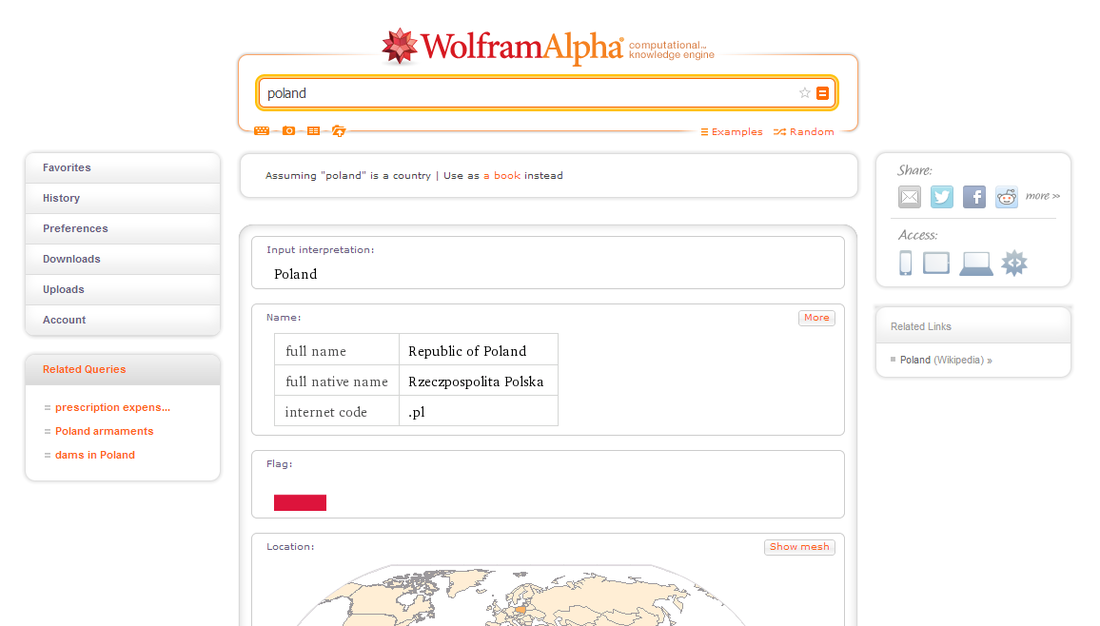Submit the query with orange equals button

click(823, 93)
